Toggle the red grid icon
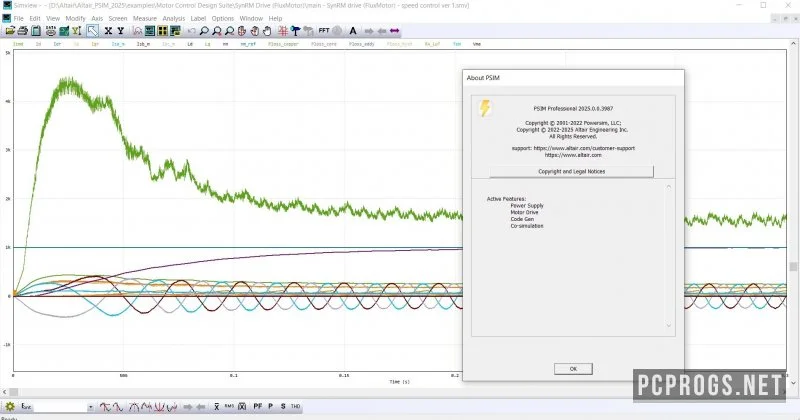Image resolution: width=800 pixels, height=420 pixels. pyautogui.click(x=283, y=31)
